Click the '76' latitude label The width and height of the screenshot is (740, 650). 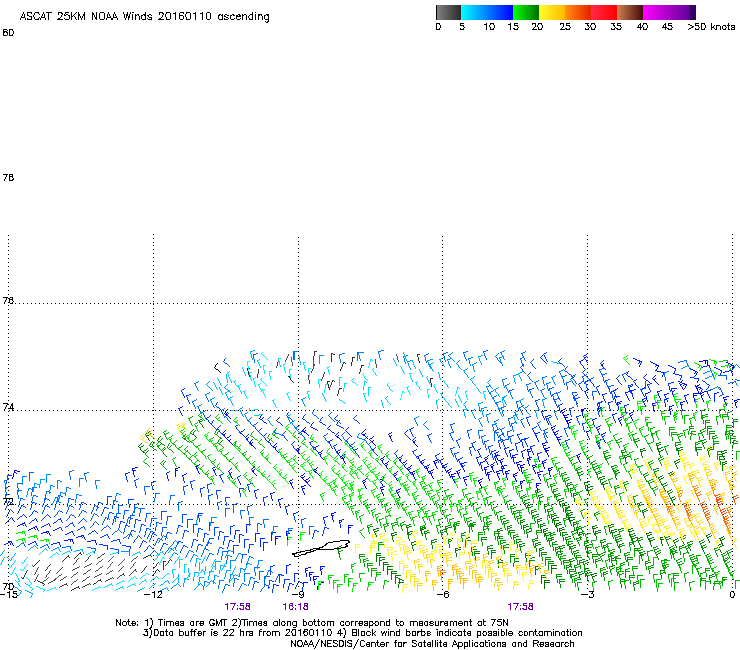[x=8, y=300]
